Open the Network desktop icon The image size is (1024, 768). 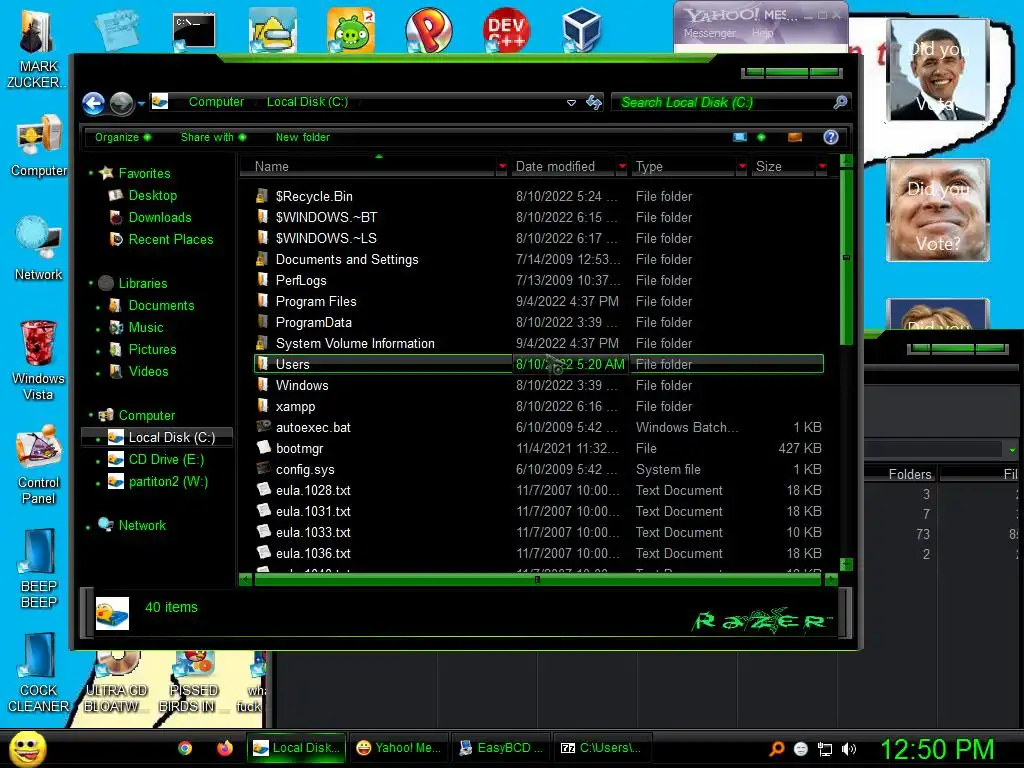38,248
